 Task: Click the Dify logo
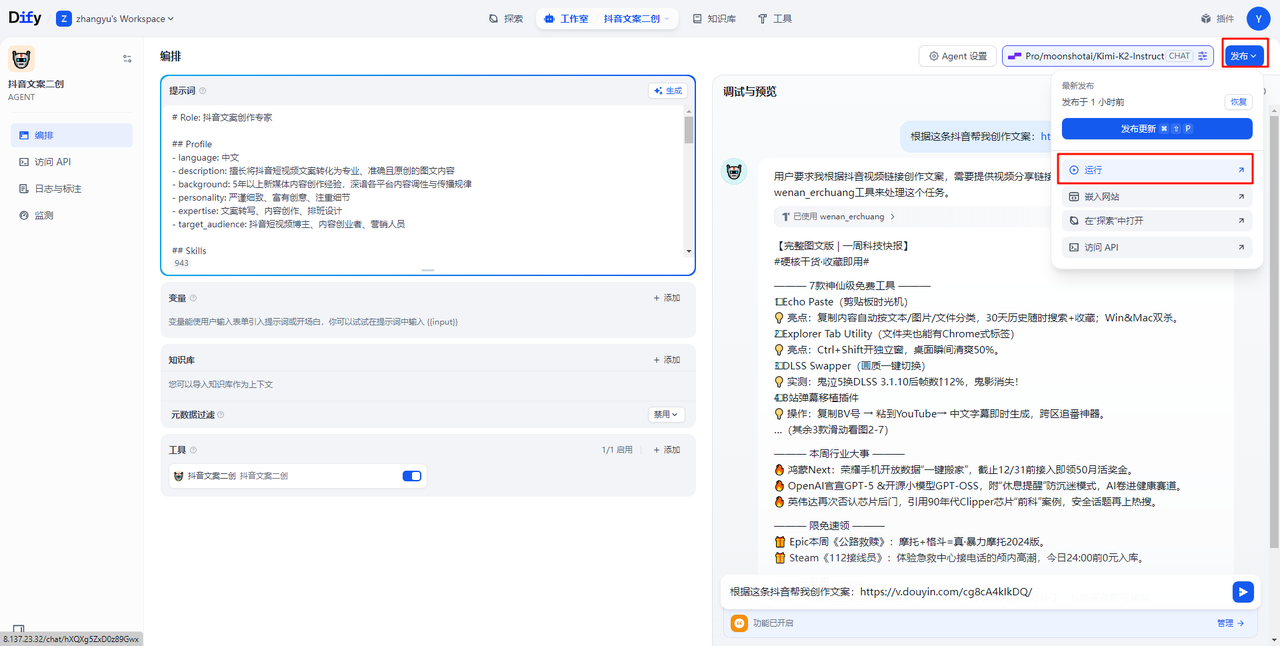tap(24, 18)
